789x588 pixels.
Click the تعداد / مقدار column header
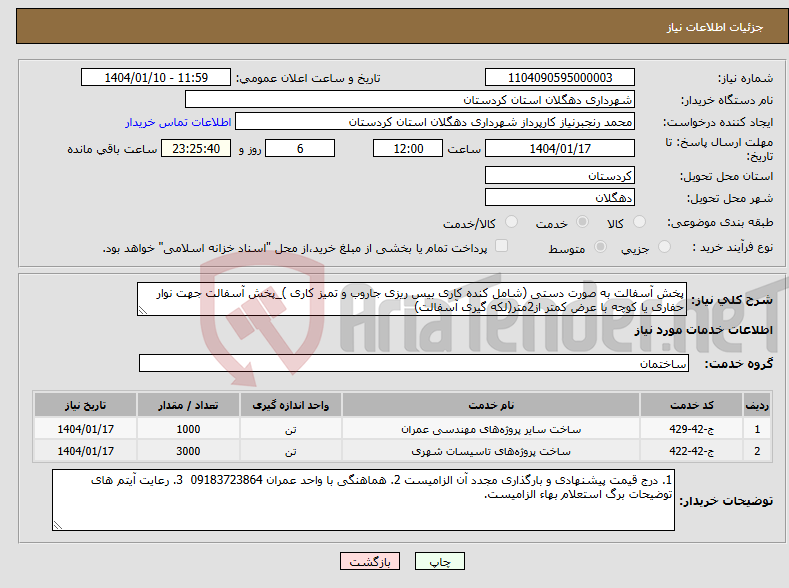(188, 405)
